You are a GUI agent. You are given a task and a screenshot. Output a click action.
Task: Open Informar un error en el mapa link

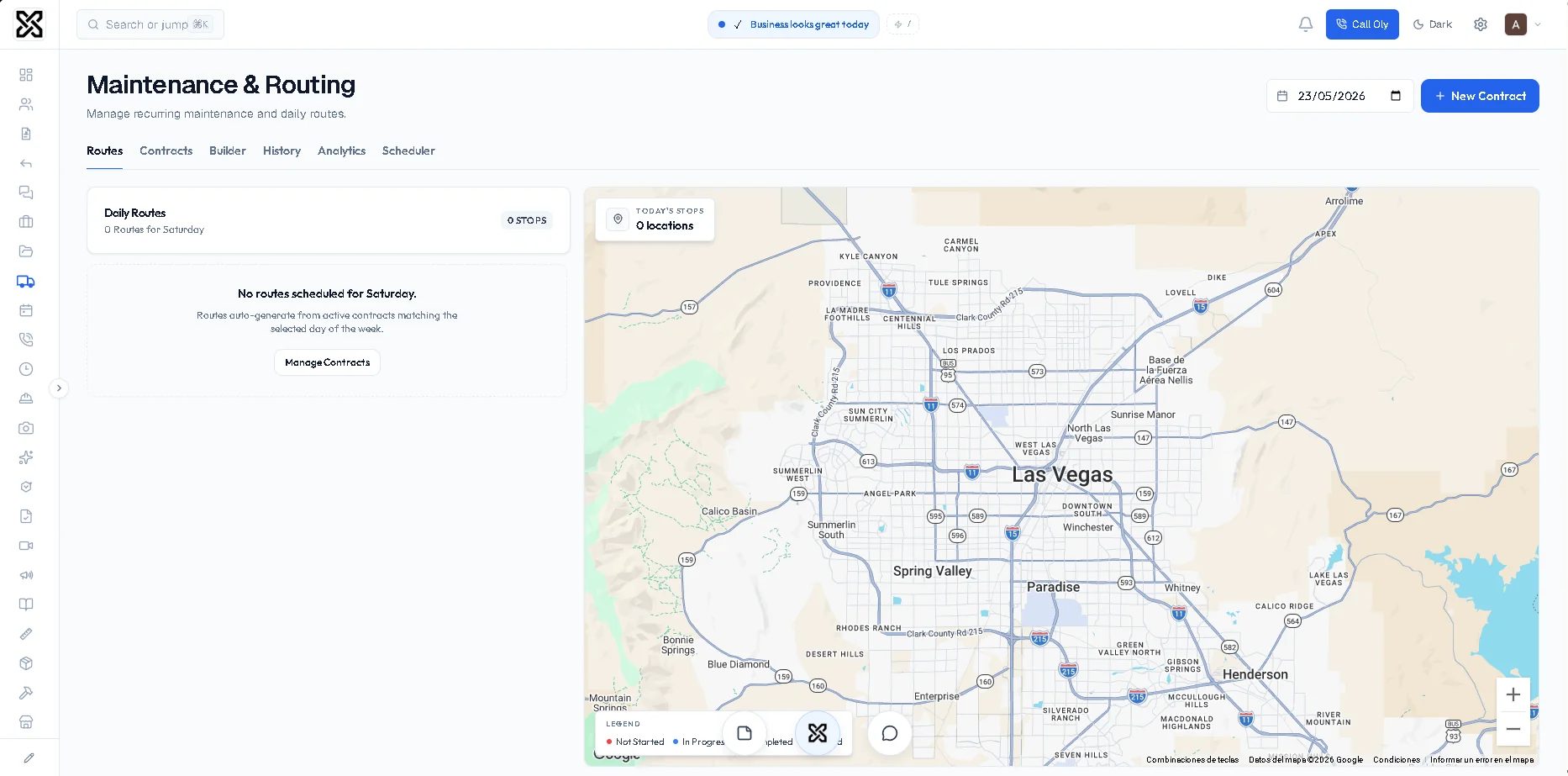tap(1482, 760)
